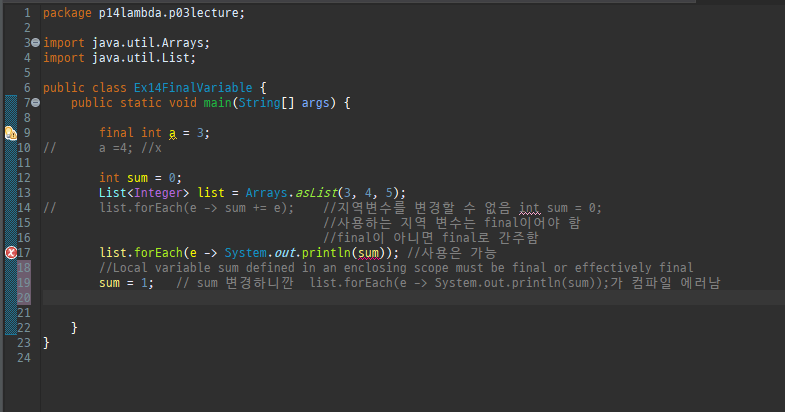Click the List<Integer> type on line 13
785x412 pixels.
tap(144, 193)
